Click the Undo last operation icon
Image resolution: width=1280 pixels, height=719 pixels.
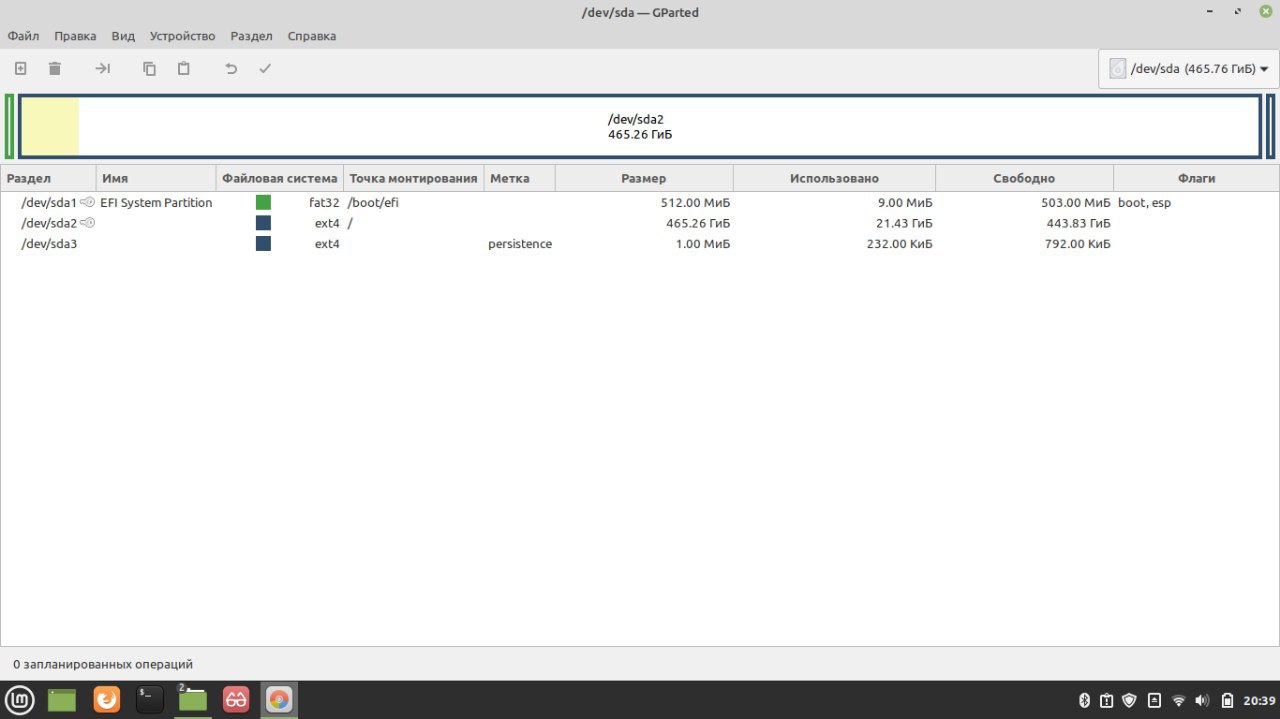point(231,69)
